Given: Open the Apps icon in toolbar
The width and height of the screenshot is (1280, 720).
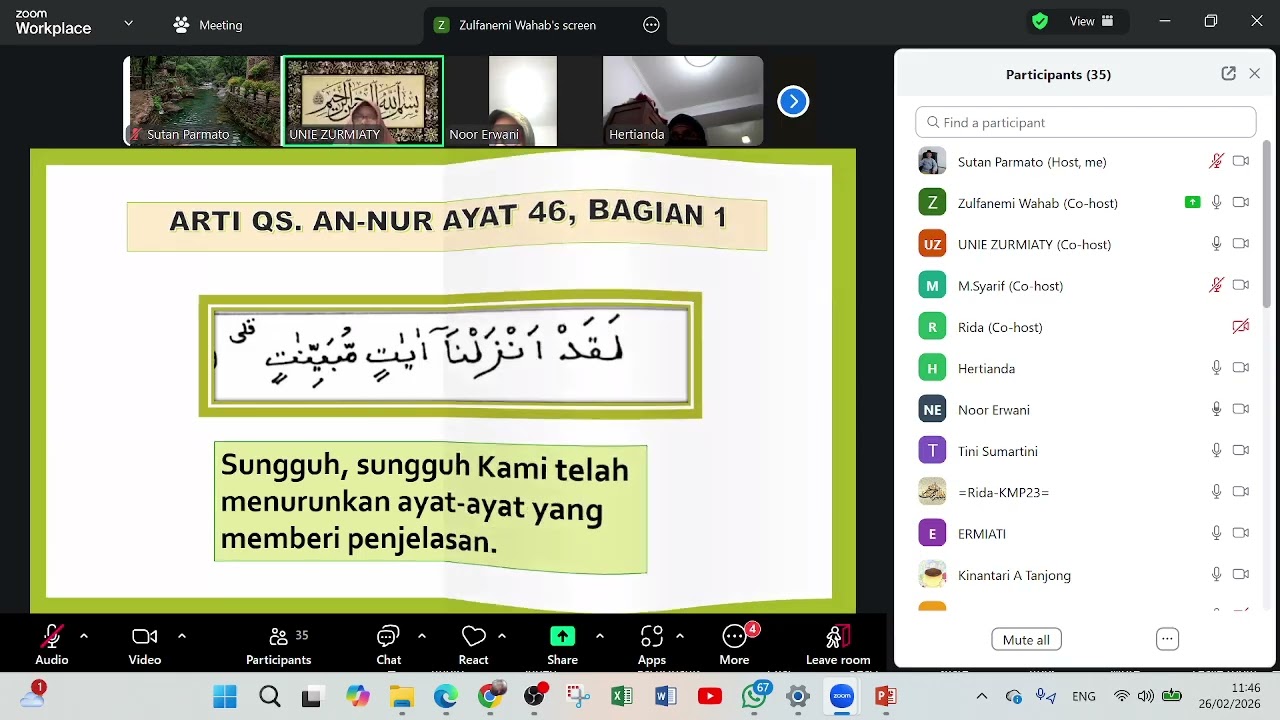Looking at the screenshot, I should 652,637.
